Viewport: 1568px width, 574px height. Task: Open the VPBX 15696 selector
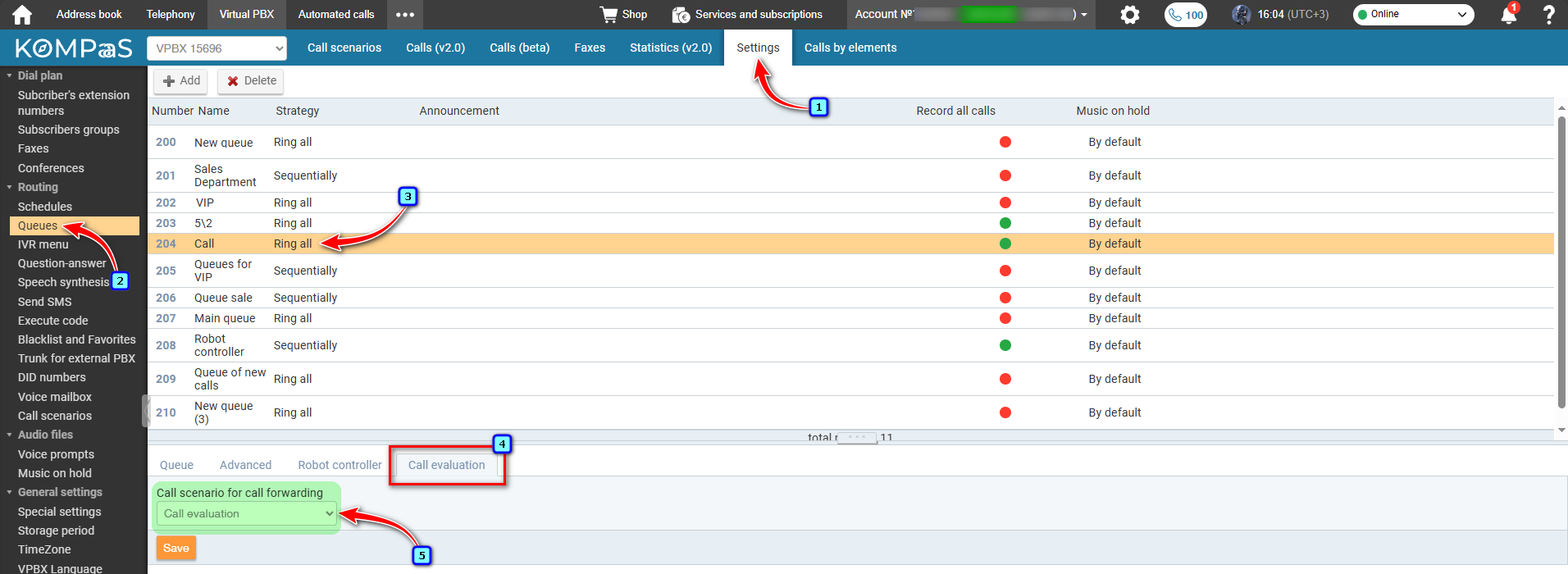(x=217, y=48)
